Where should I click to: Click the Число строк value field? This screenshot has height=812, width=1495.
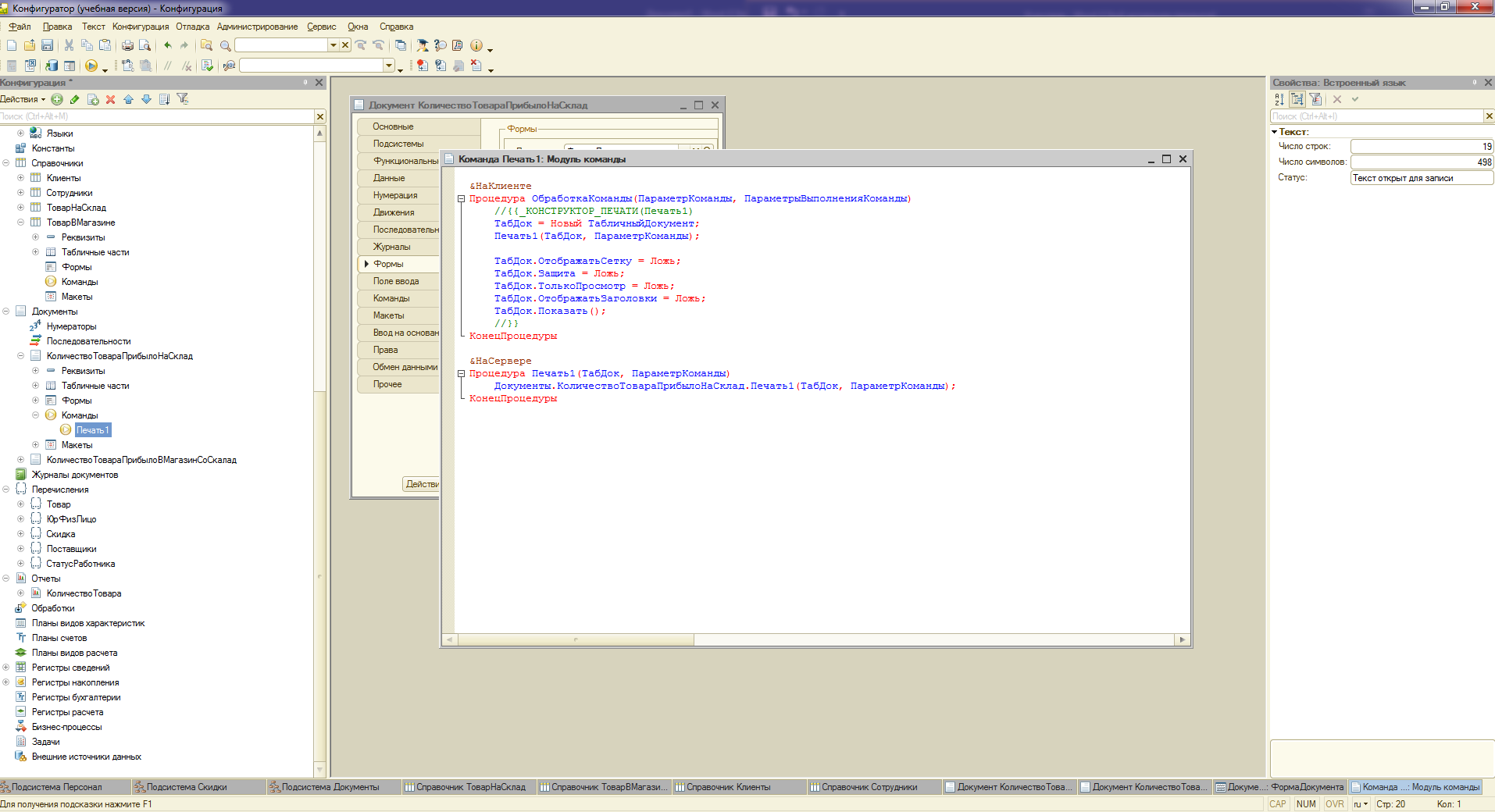(1422, 147)
